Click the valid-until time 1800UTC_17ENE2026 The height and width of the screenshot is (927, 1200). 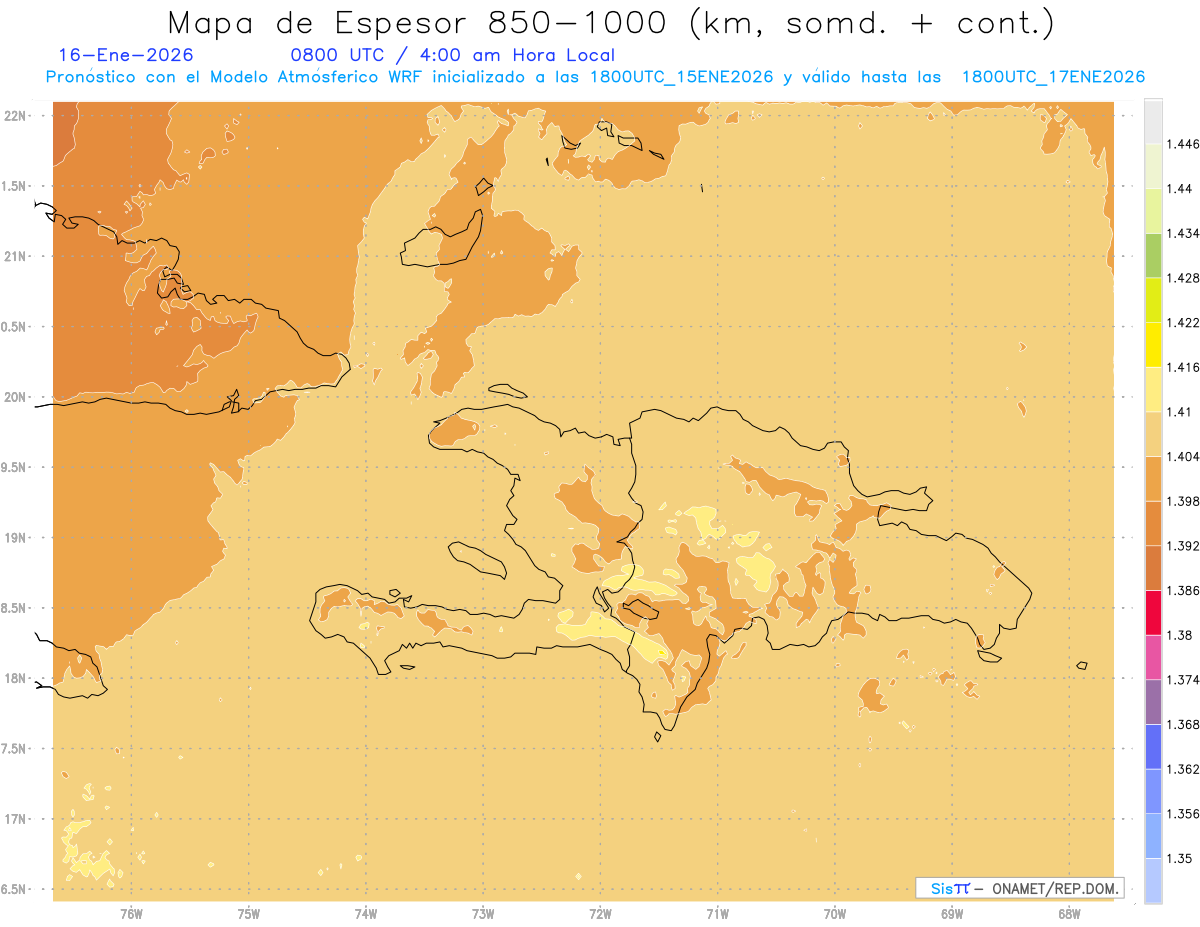pos(1053,77)
